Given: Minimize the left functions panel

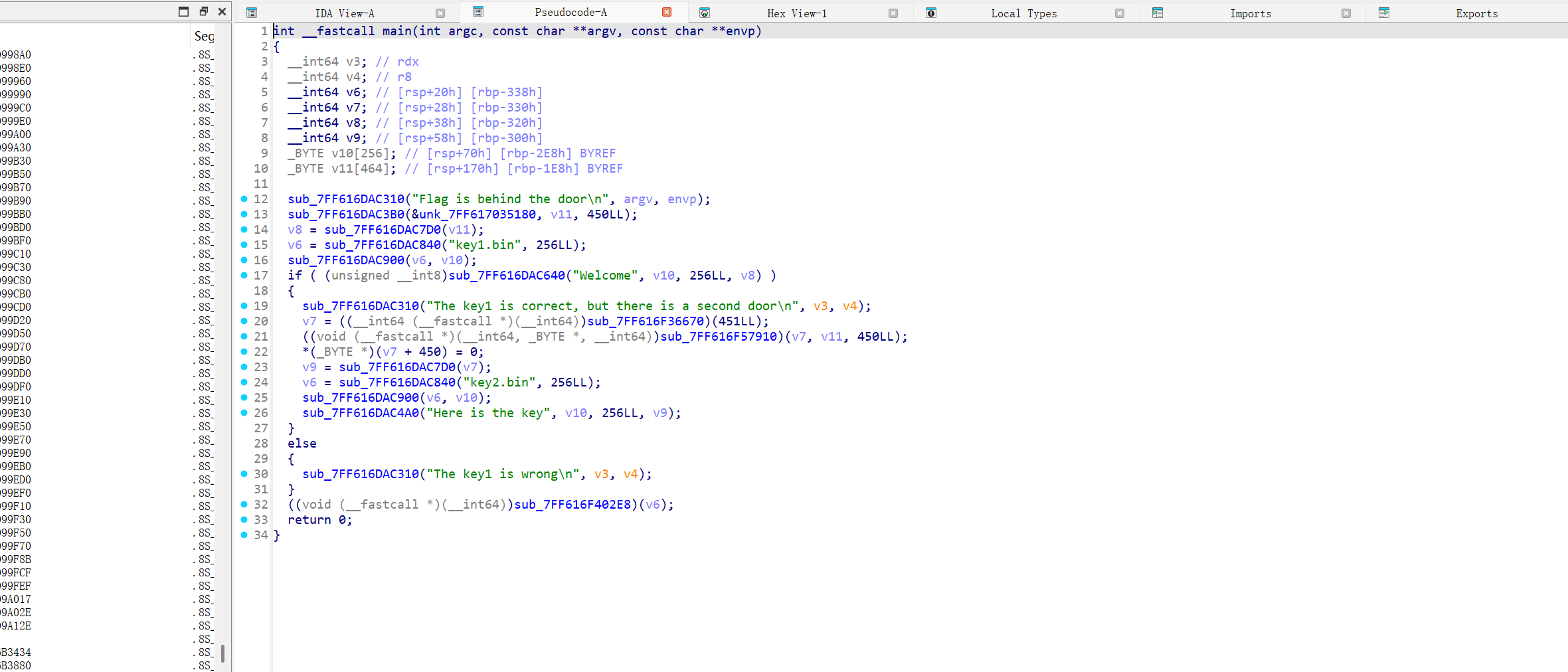Looking at the screenshot, I should tap(184, 11).
